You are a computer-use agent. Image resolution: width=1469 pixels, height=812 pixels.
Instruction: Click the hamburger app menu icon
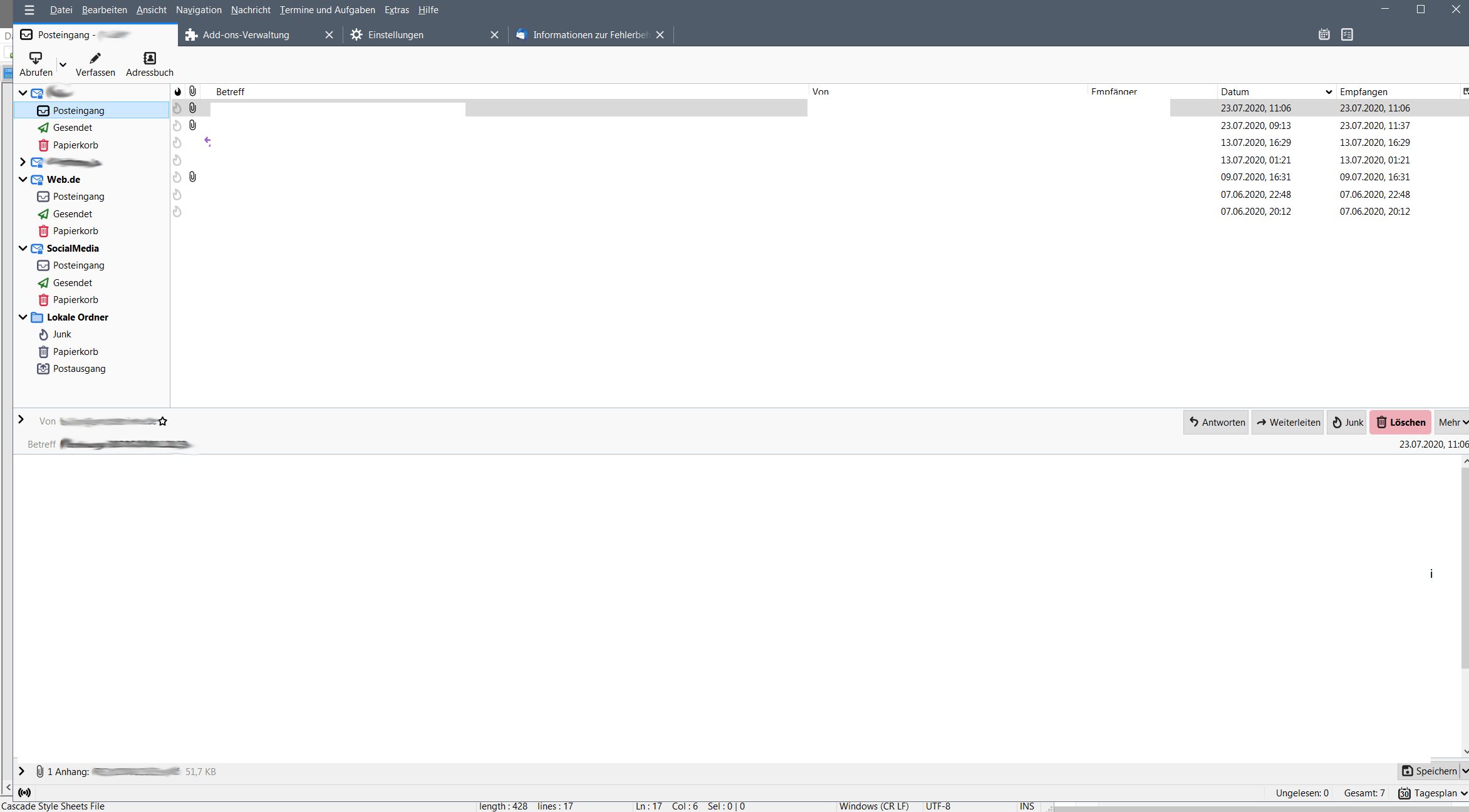(x=29, y=10)
